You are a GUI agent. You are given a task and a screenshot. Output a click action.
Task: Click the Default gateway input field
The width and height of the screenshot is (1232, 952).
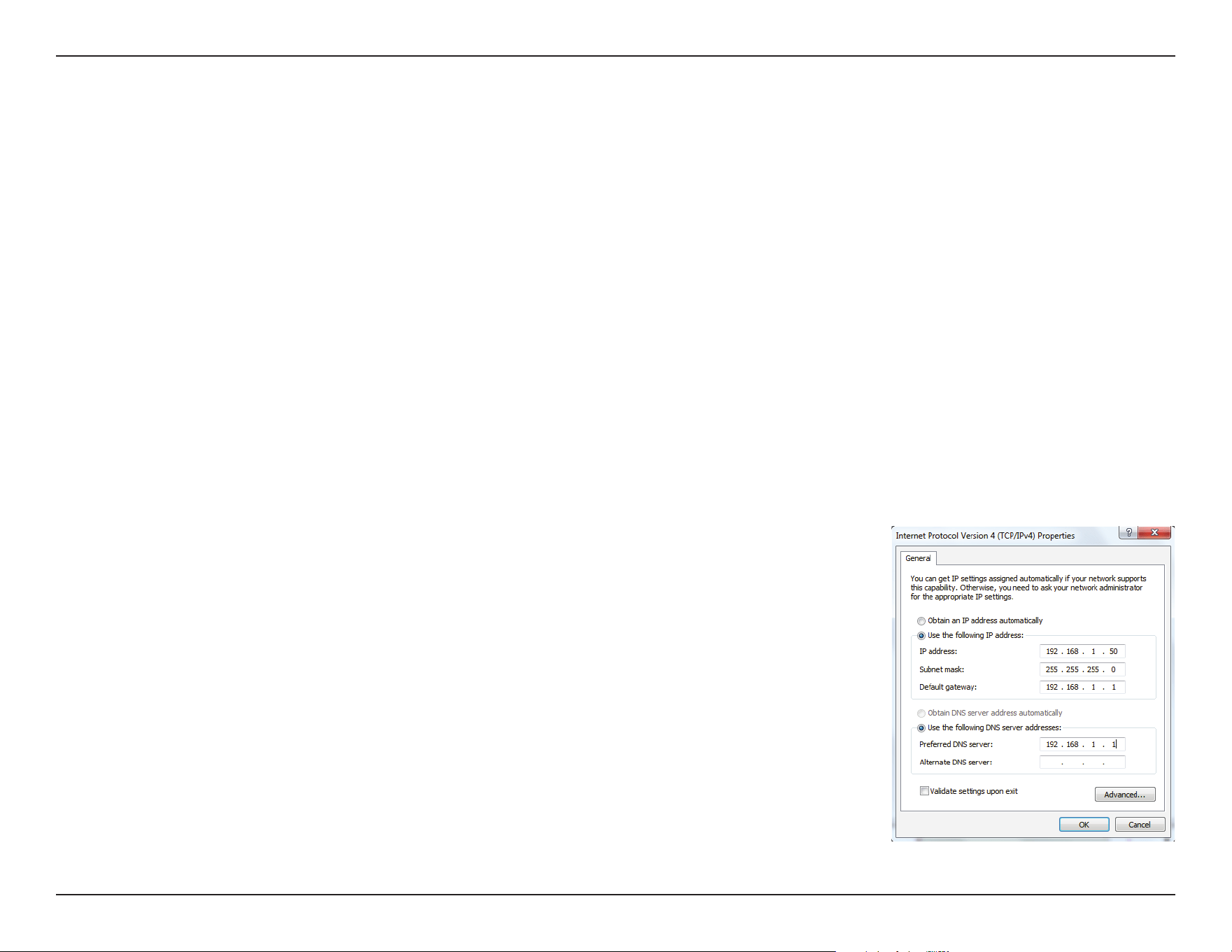[x=1082, y=687]
